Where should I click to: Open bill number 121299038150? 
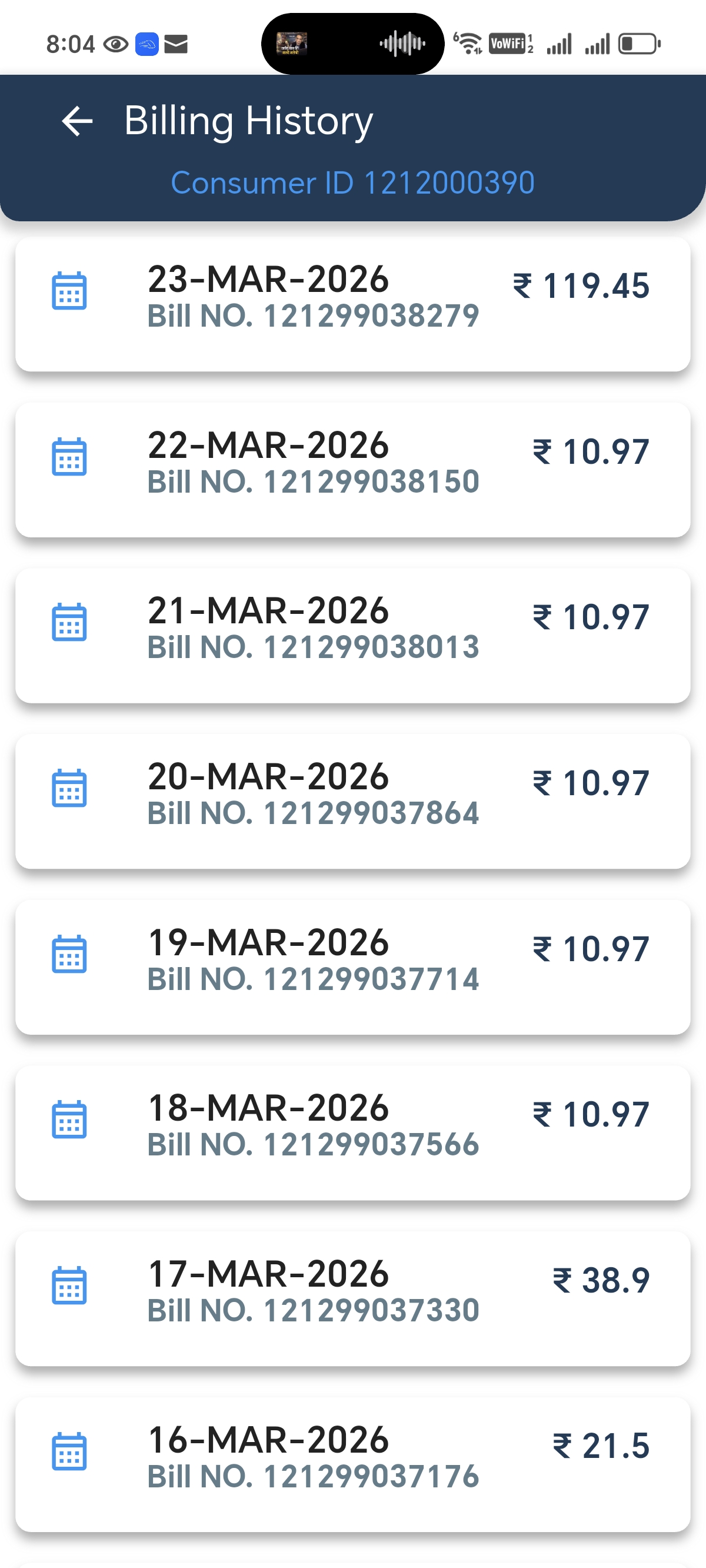click(x=313, y=481)
